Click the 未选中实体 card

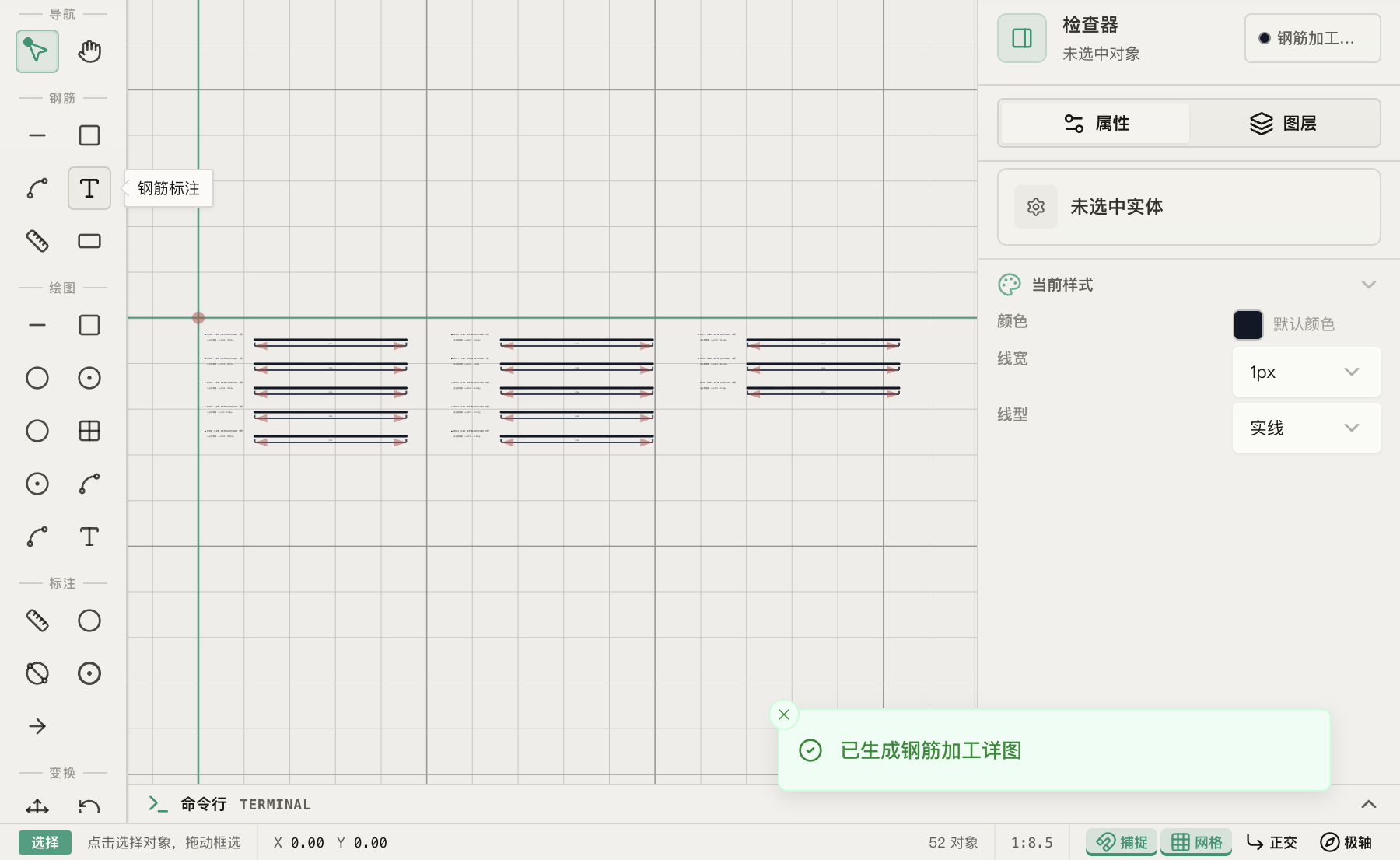pos(1189,207)
